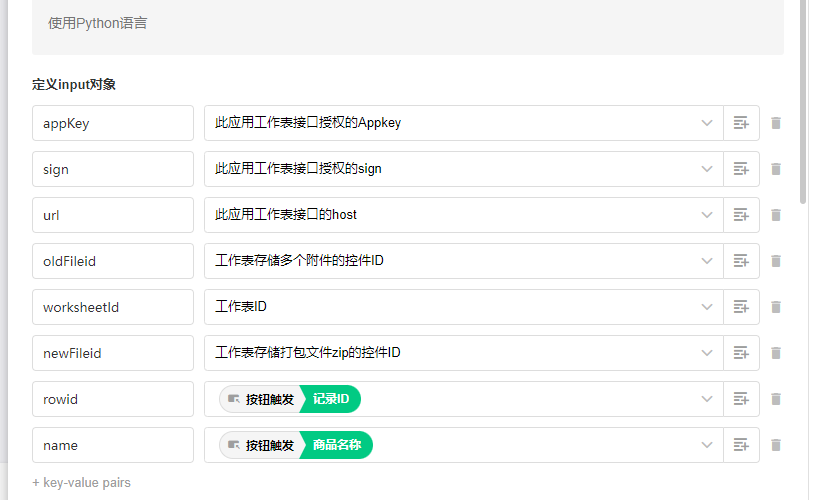The height and width of the screenshot is (500, 821).
Task: Click the 商品名称 green tag
Action: [337, 445]
